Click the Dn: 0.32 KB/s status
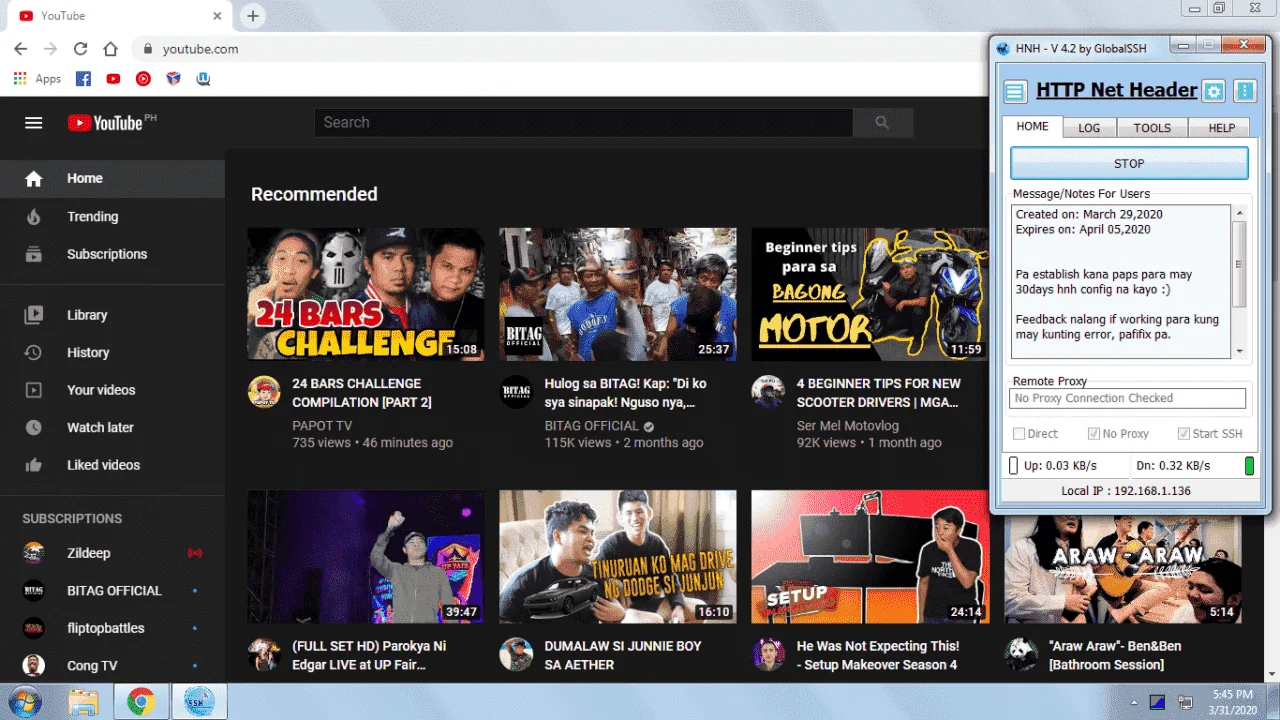The width and height of the screenshot is (1280, 720). point(1173,466)
